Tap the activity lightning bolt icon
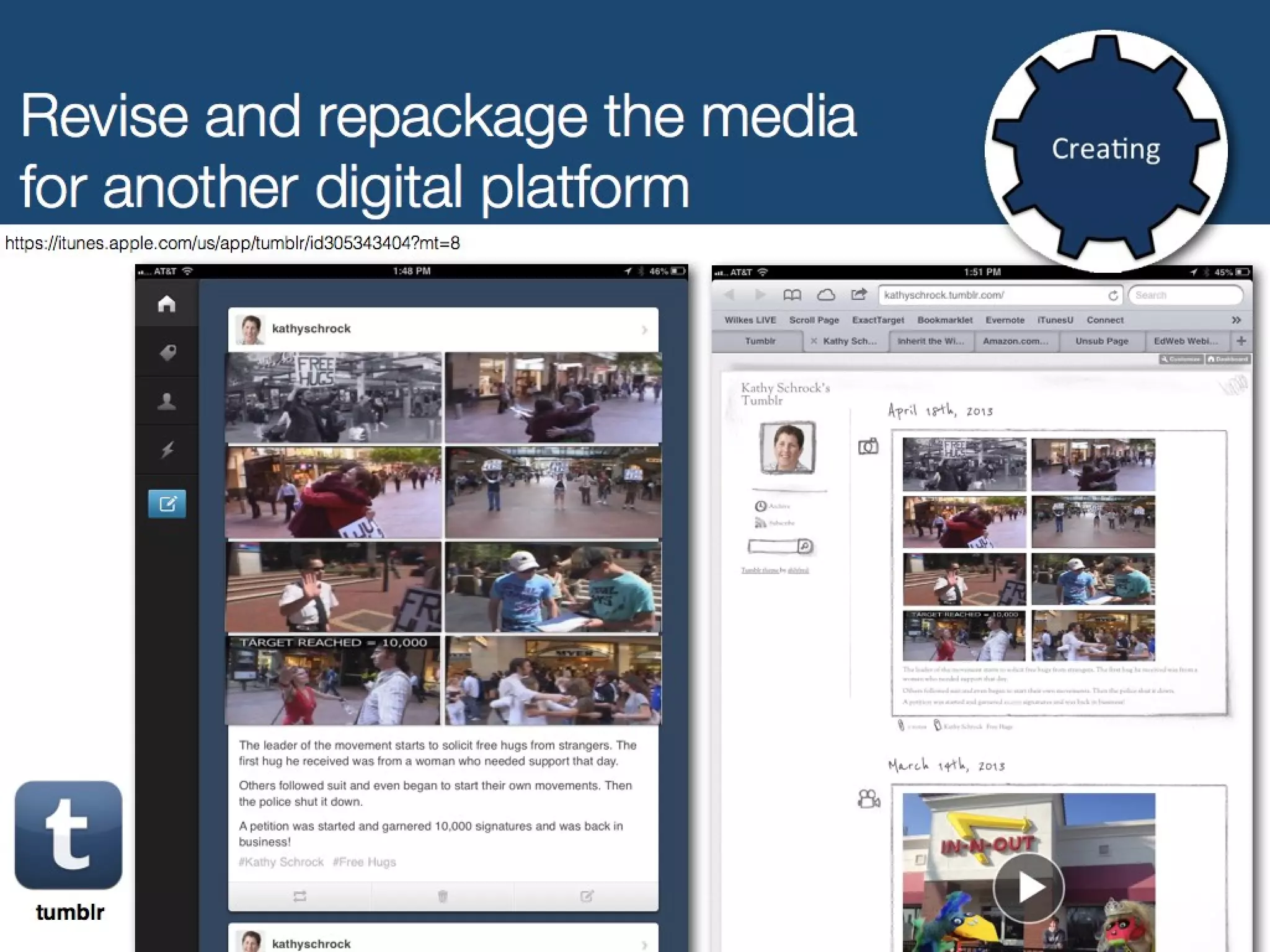 167,450
